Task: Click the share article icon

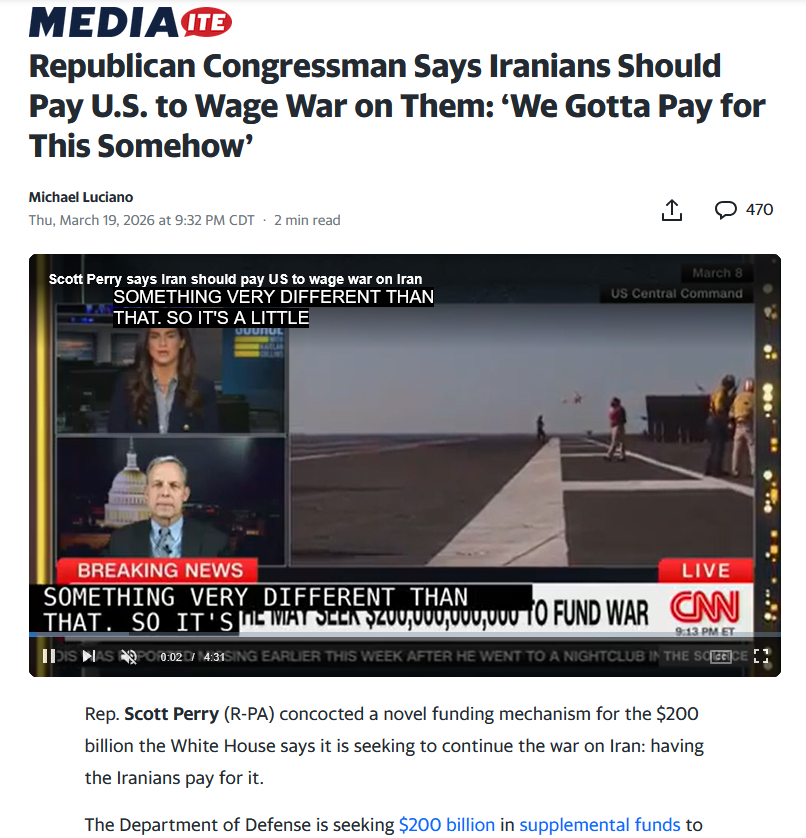Action: 672,210
